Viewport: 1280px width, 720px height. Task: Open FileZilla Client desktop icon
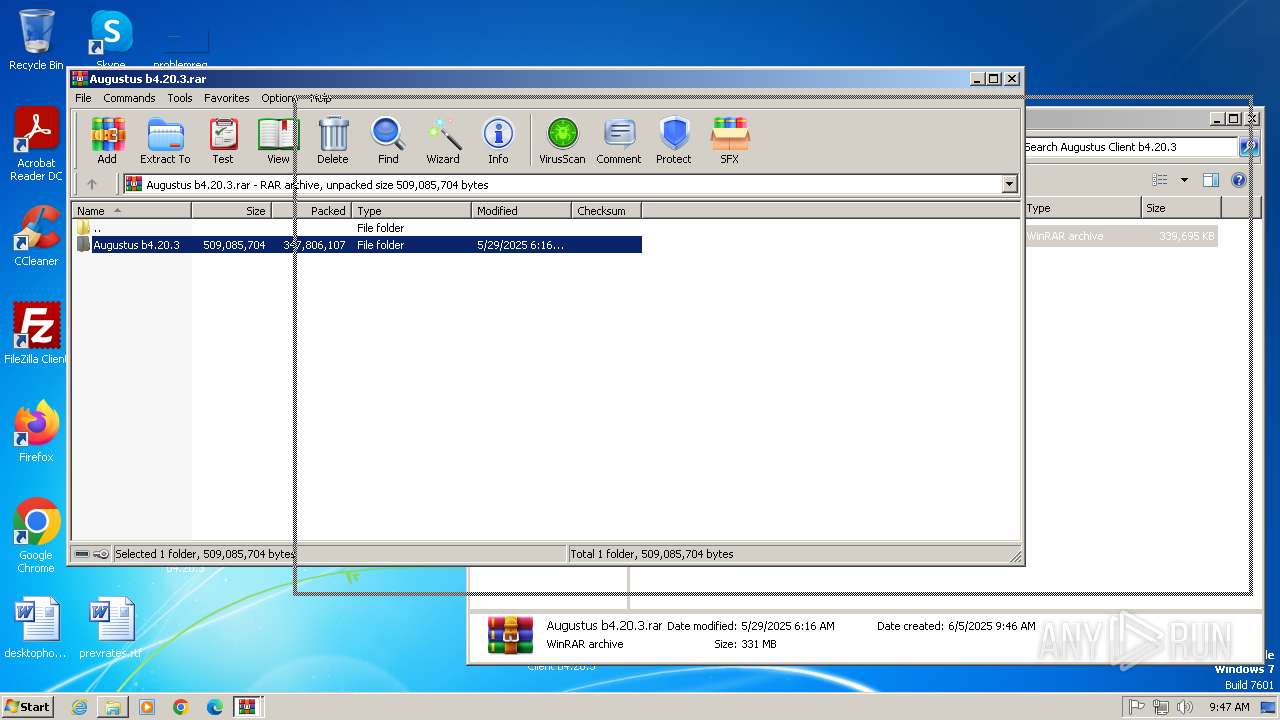36,333
